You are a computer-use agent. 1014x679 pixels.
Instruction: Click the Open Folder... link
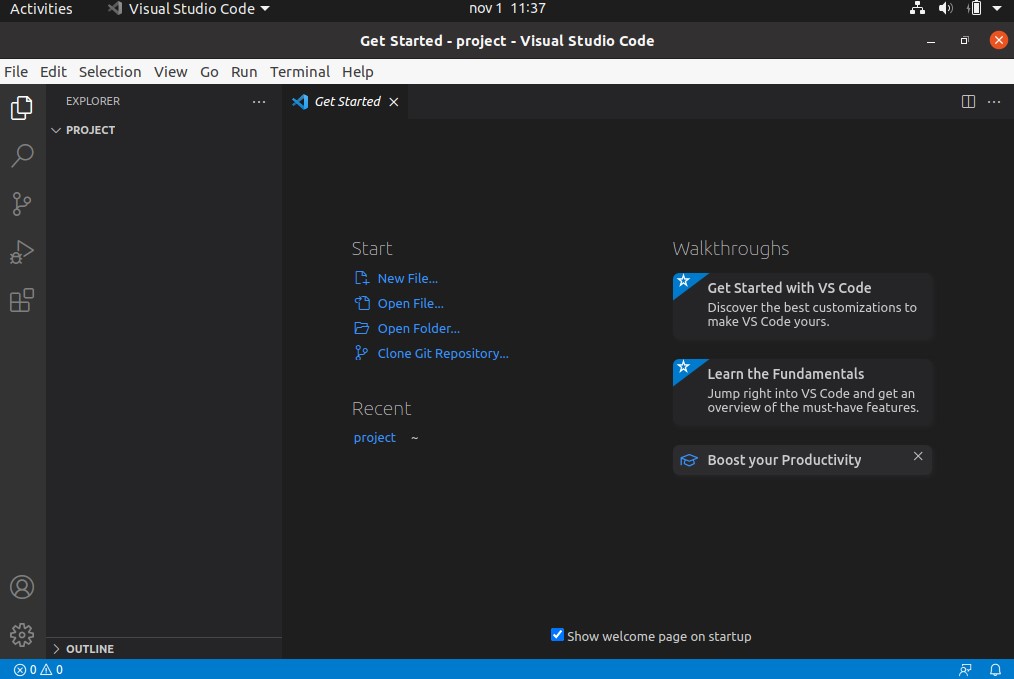coord(418,329)
